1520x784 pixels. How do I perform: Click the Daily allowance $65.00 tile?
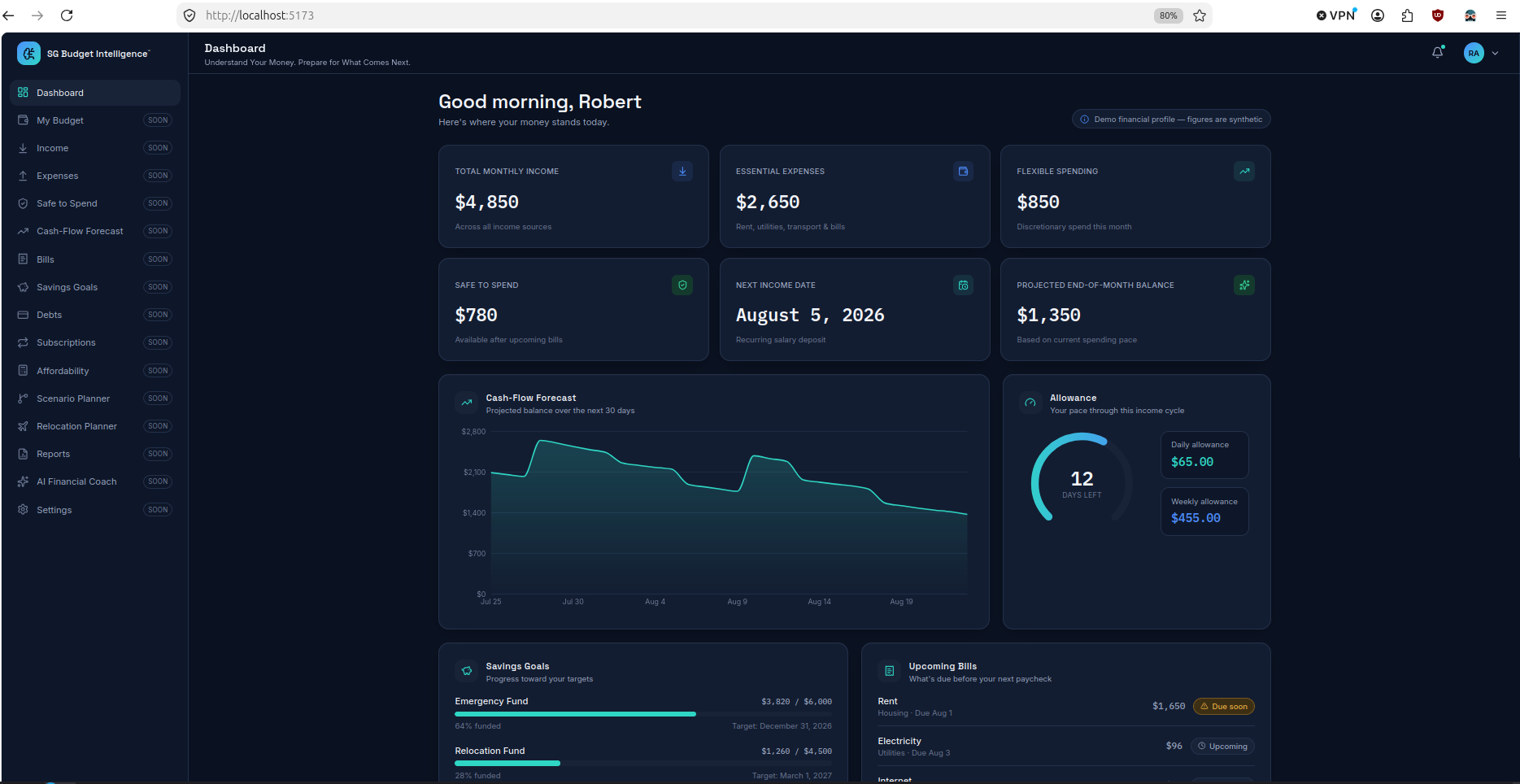(1204, 455)
